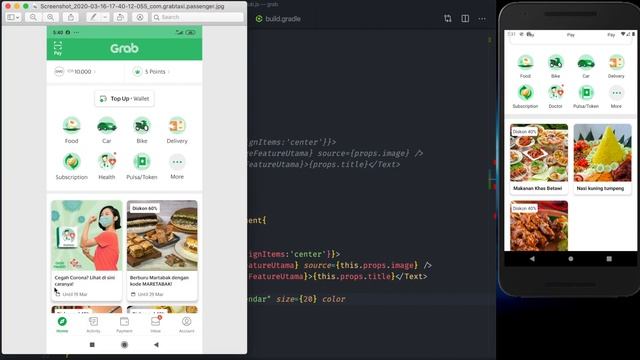The image size is (640, 360).
Task: Select the markup pen tool in Preview
Action: point(93,17)
